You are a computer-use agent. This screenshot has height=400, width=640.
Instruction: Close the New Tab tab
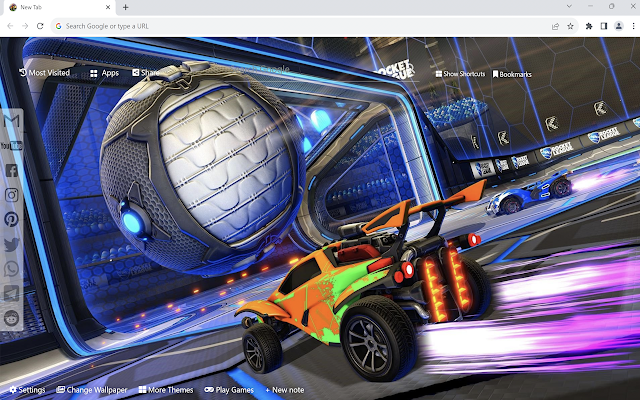click(x=108, y=7)
